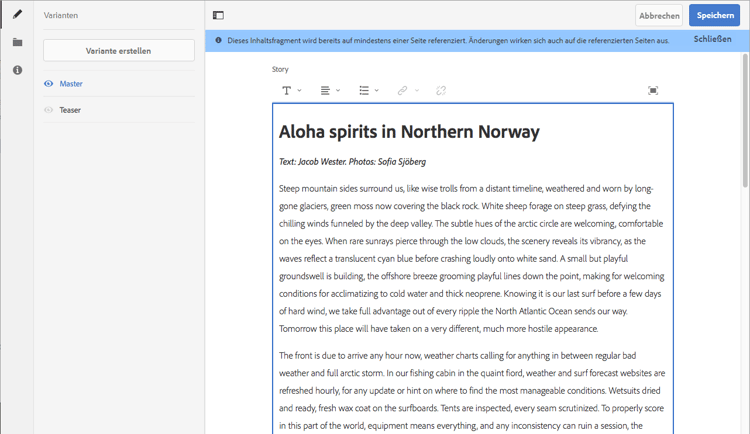Toggle side panel icon in top bar
This screenshot has width=750, height=434.
(218, 15)
